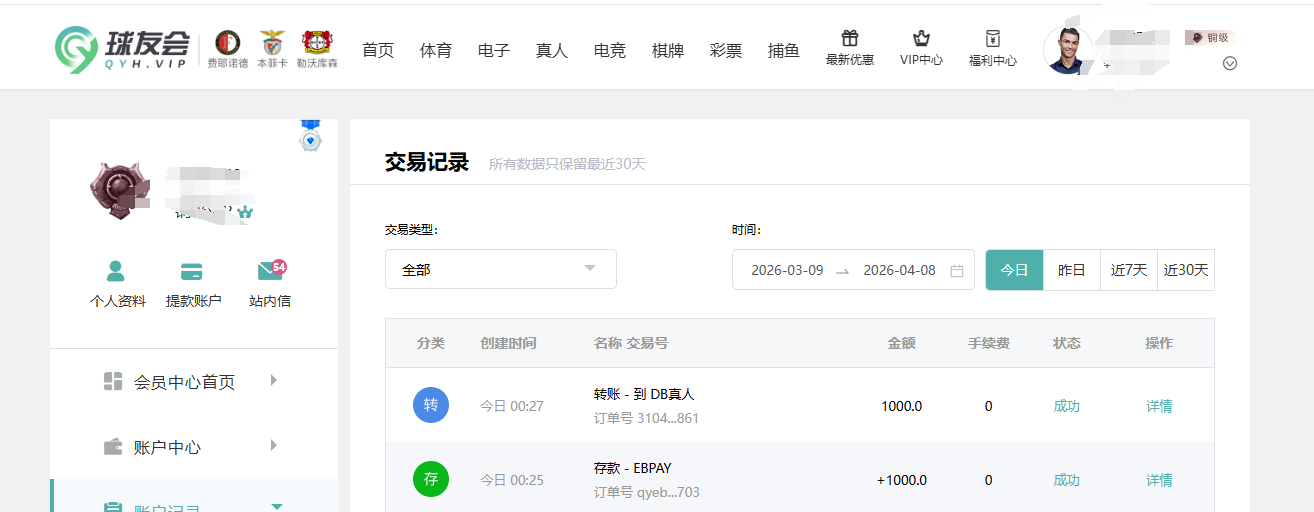Image resolution: width=1314 pixels, height=512 pixels.
Task: Click the VIP中心 crown icon
Action: point(921,39)
